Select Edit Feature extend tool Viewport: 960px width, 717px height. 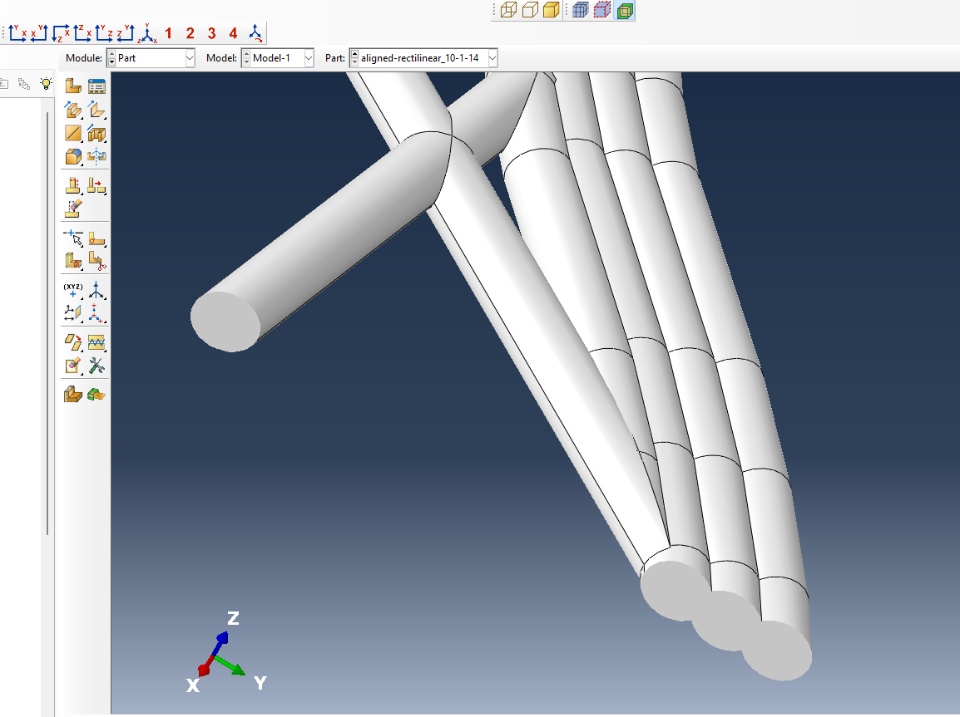(x=73, y=185)
